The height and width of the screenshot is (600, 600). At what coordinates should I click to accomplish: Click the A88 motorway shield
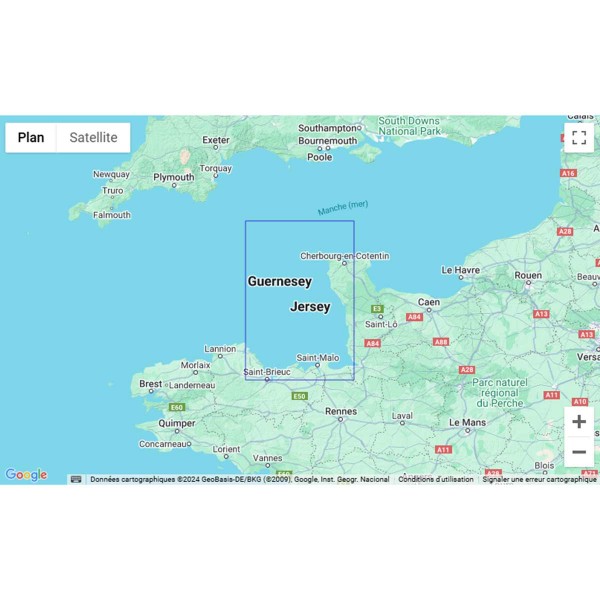click(x=441, y=342)
